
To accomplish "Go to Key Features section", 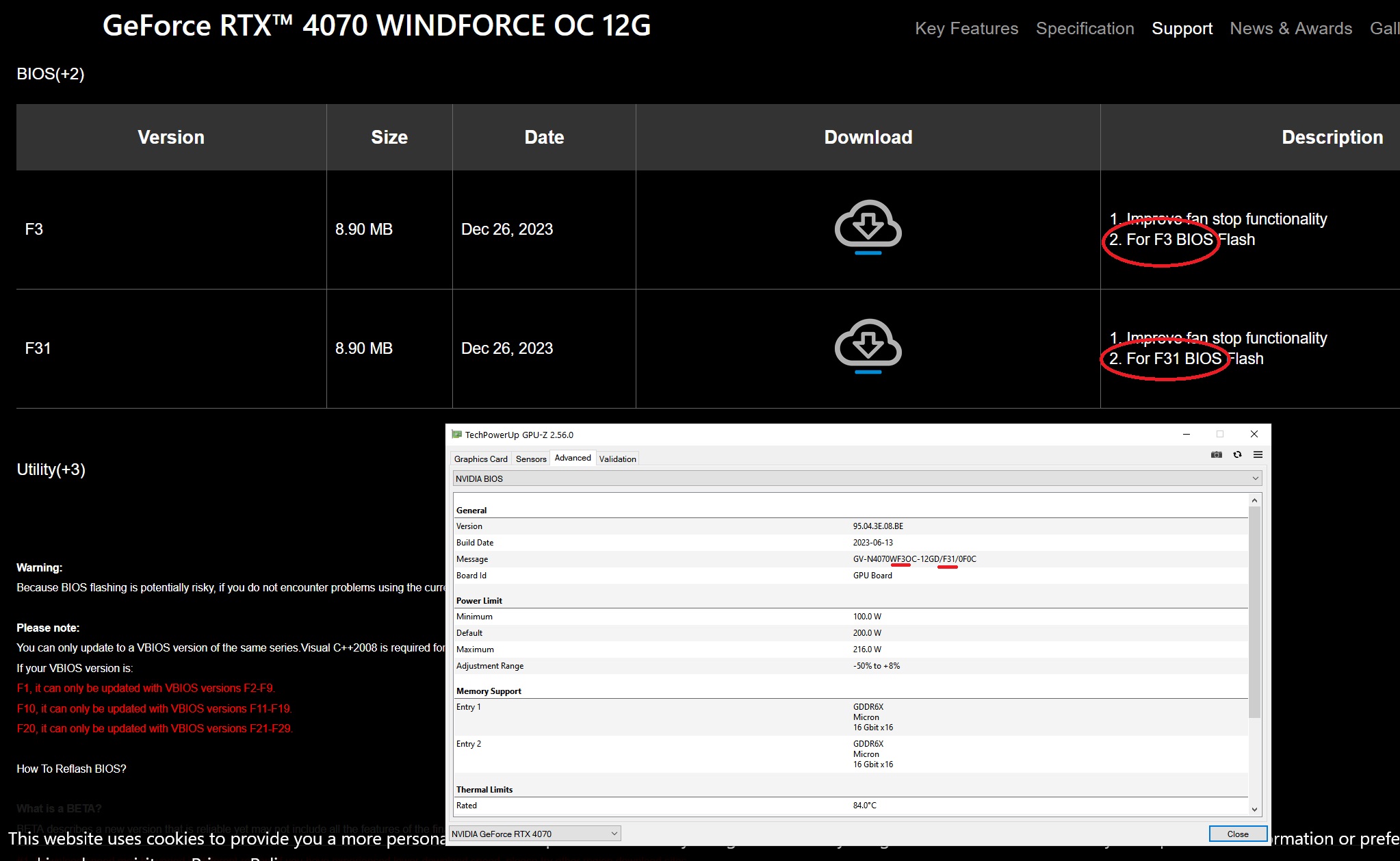I will pyautogui.click(x=966, y=29).
